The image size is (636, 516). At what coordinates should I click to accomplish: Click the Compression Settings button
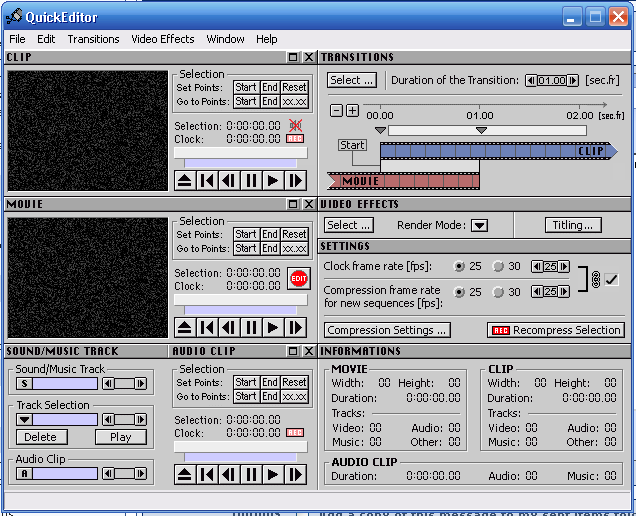pos(387,330)
